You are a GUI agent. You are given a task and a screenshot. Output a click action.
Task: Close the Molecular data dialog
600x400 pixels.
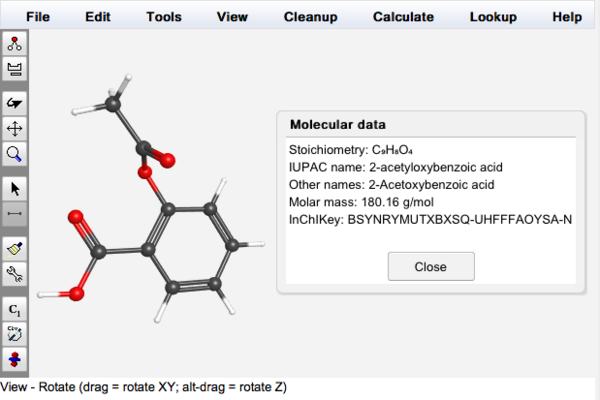(430, 267)
